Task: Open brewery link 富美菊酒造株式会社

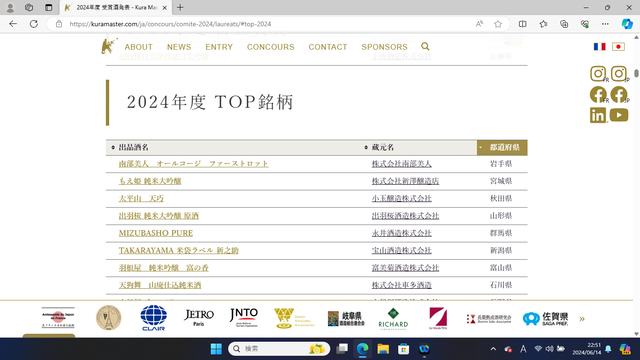Action: 405,268
